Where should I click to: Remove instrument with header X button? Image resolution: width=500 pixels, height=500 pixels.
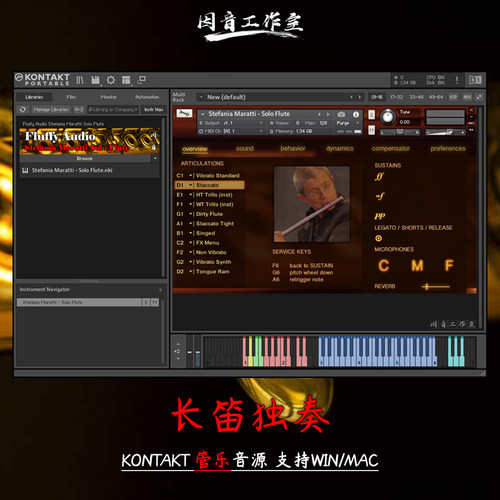coord(471,110)
